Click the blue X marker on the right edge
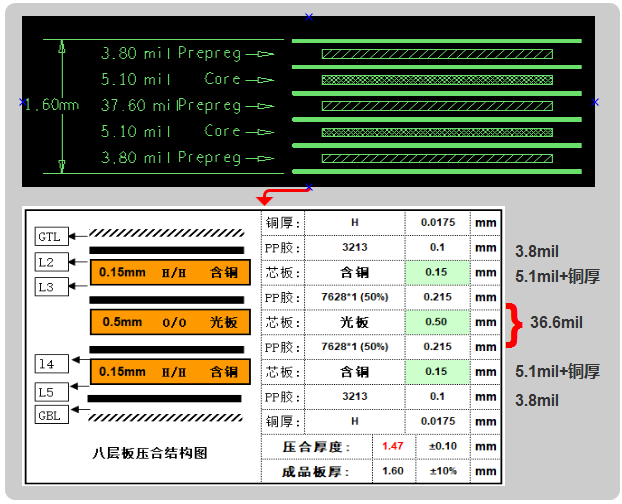622x504 pixels. pos(596,102)
